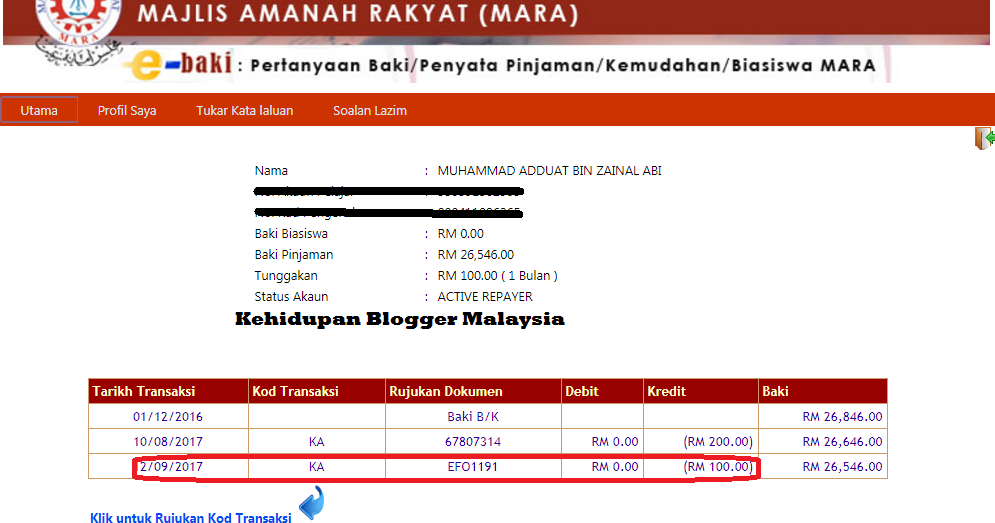The height and width of the screenshot is (523, 995).
Task: Click the name MUHAMMAD ADDUAT BIN ZAINAL ABI
Action: [550, 170]
